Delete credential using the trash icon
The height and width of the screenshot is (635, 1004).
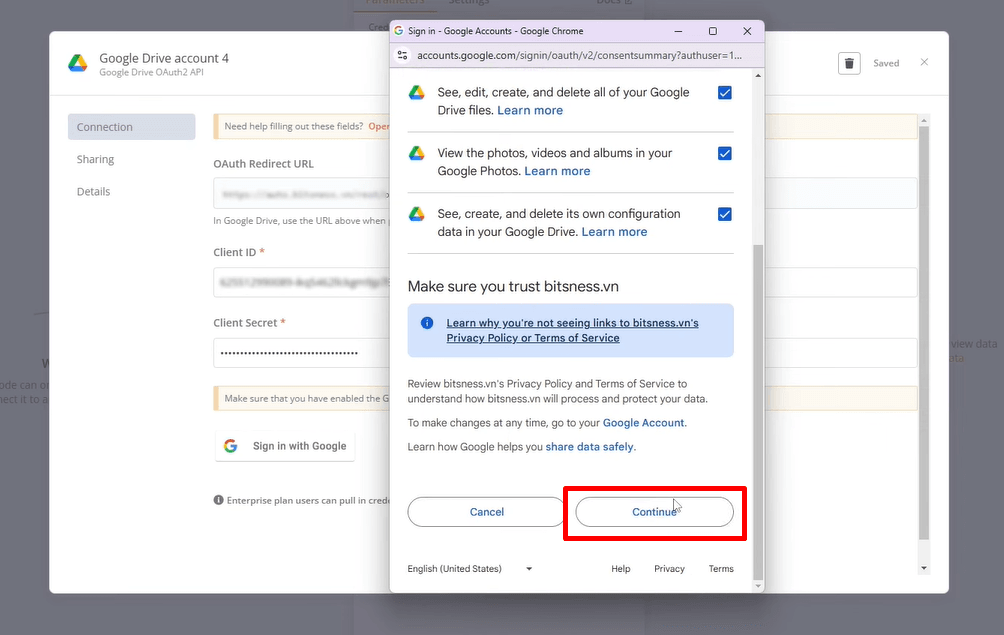coord(849,63)
